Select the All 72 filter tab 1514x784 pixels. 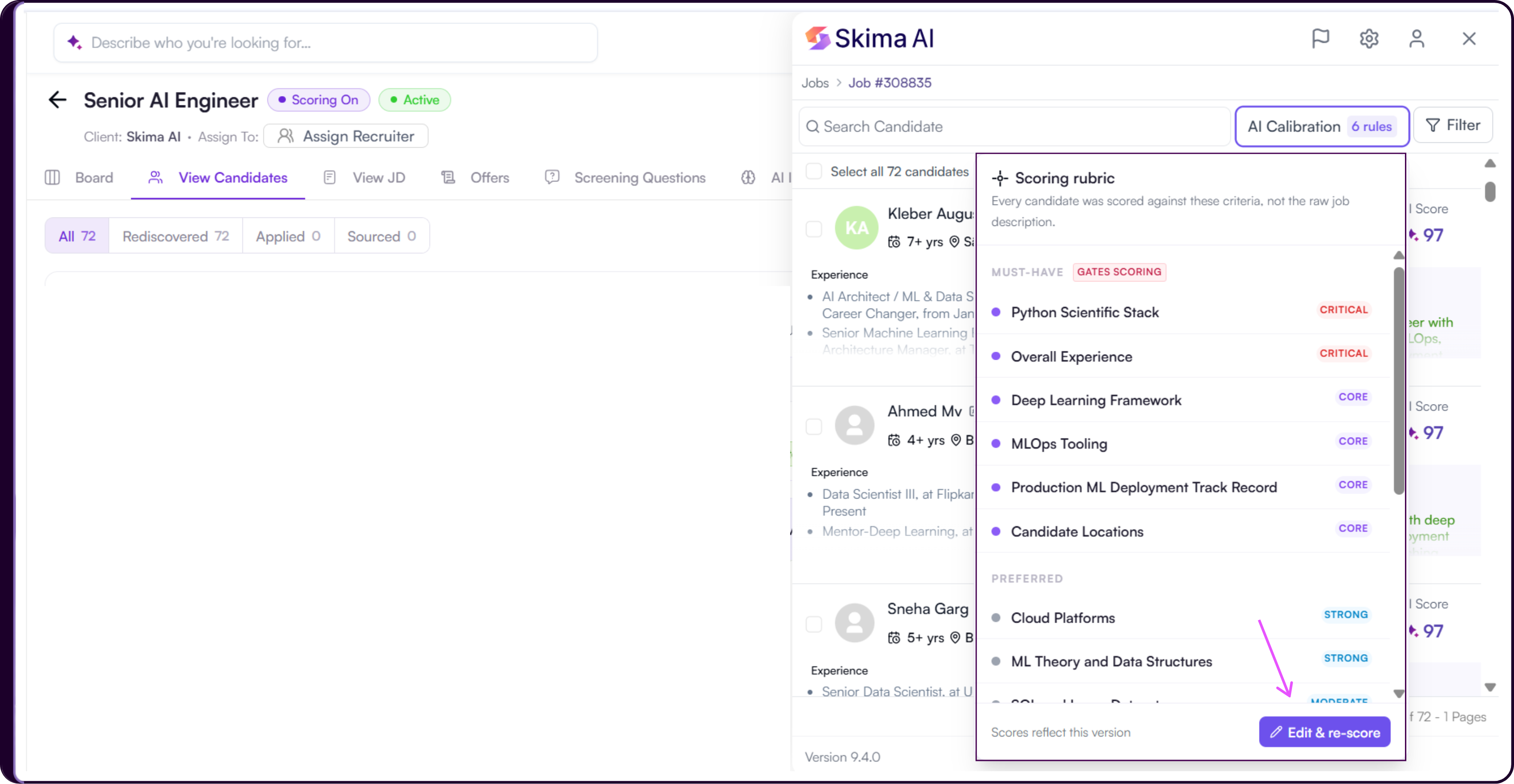coord(77,236)
